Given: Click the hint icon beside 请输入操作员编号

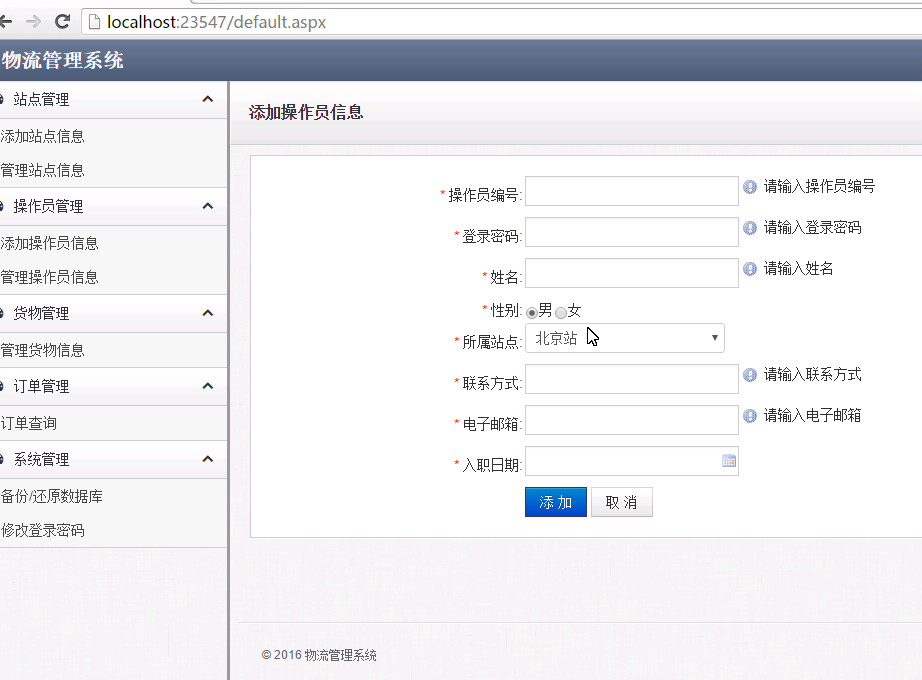Looking at the screenshot, I should 750,187.
